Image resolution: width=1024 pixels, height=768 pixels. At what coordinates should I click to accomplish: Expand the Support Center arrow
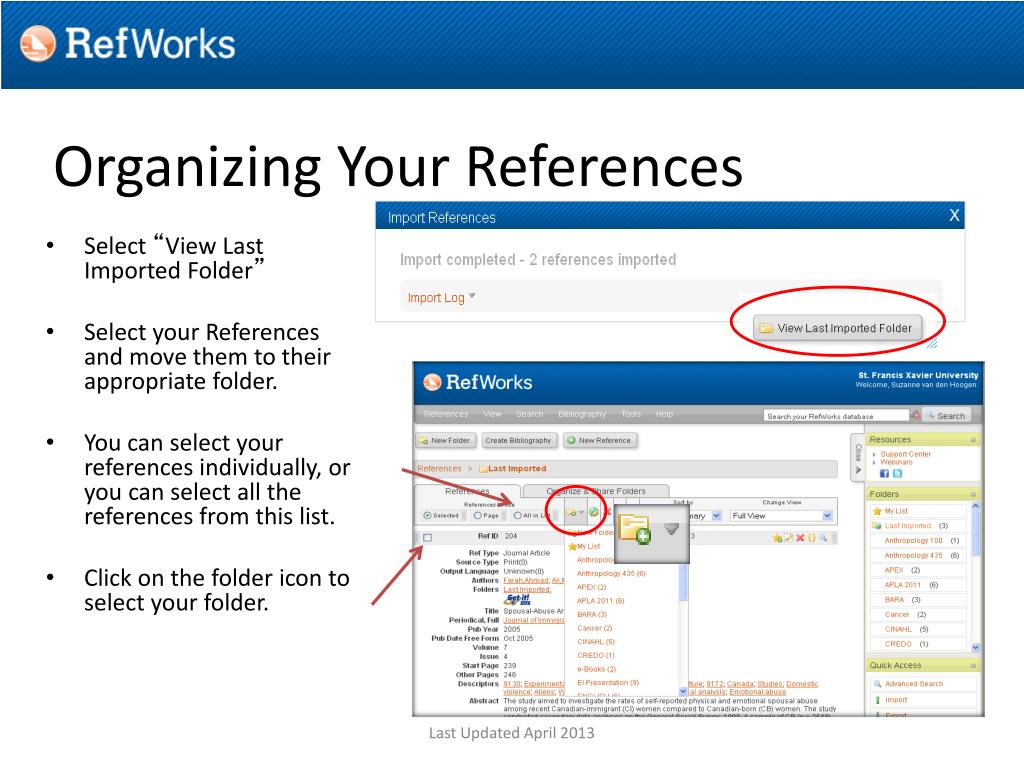(x=874, y=455)
